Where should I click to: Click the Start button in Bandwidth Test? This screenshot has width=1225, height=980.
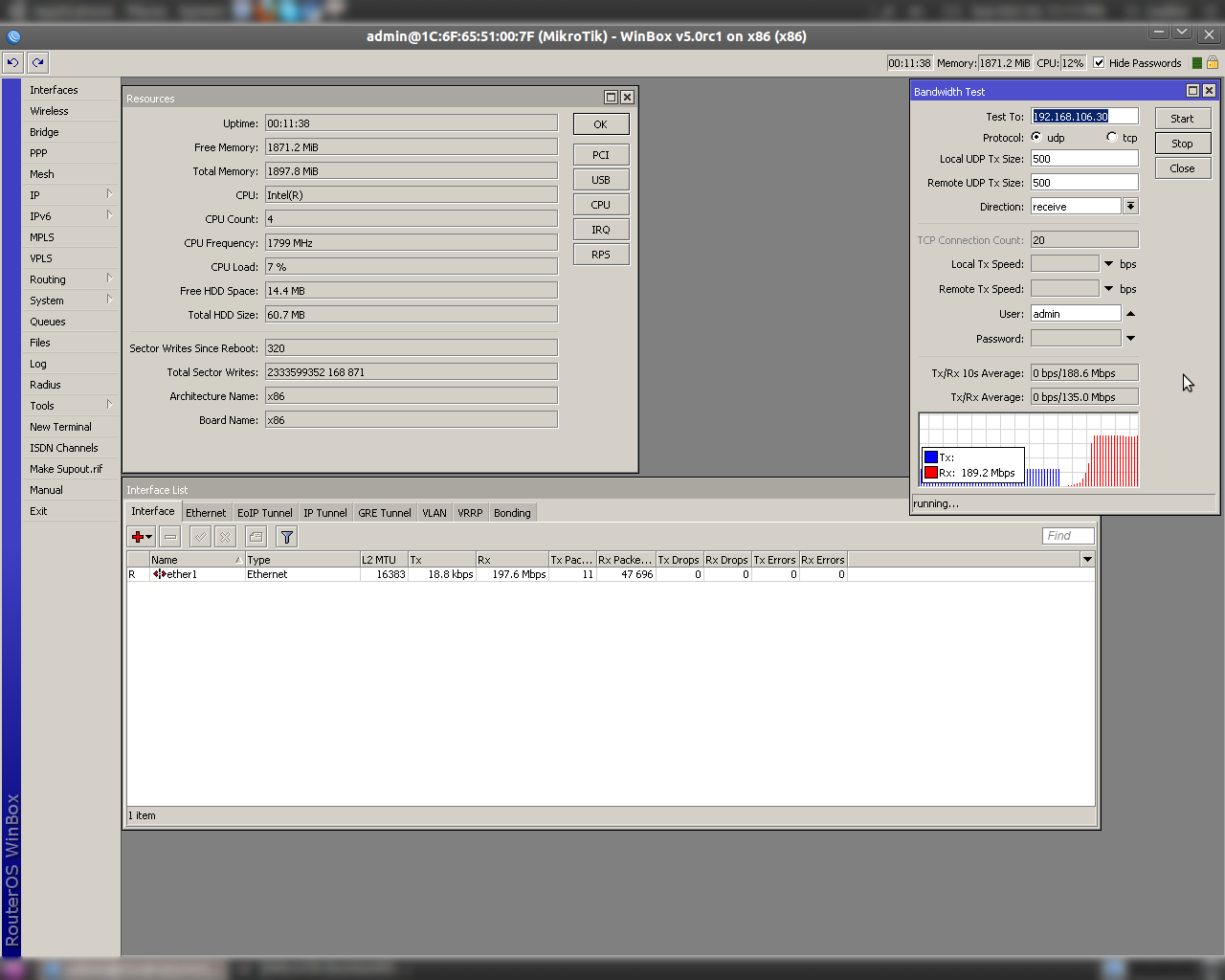[1182, 119]
